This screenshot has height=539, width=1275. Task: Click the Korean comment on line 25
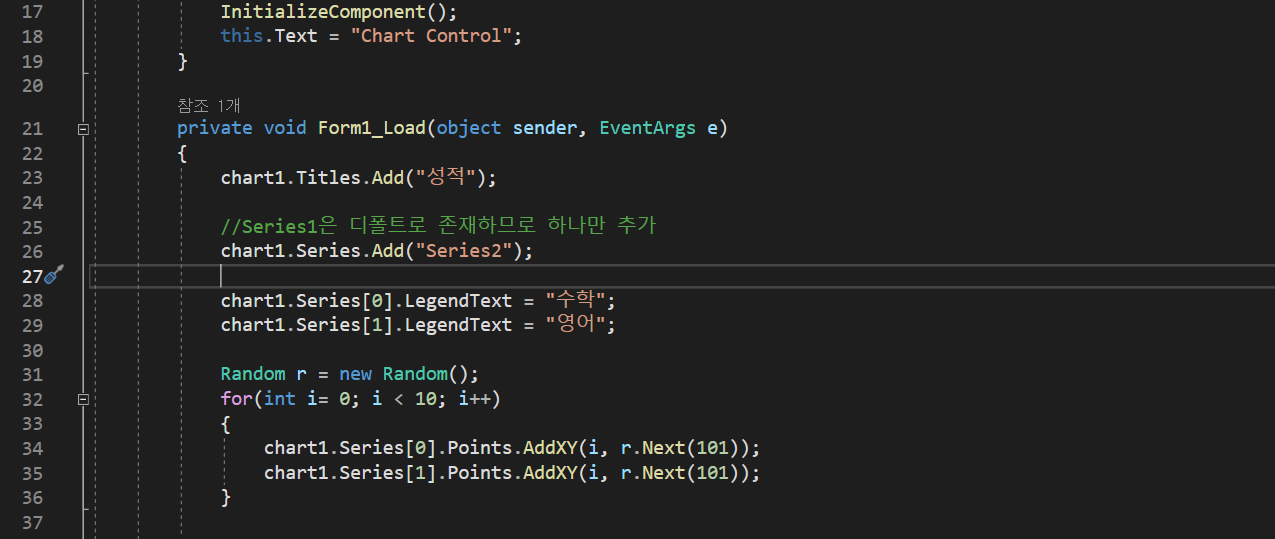(438, 226)
